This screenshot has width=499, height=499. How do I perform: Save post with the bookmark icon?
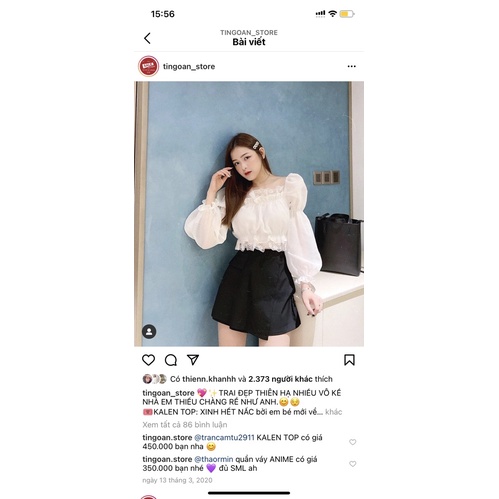349,360
